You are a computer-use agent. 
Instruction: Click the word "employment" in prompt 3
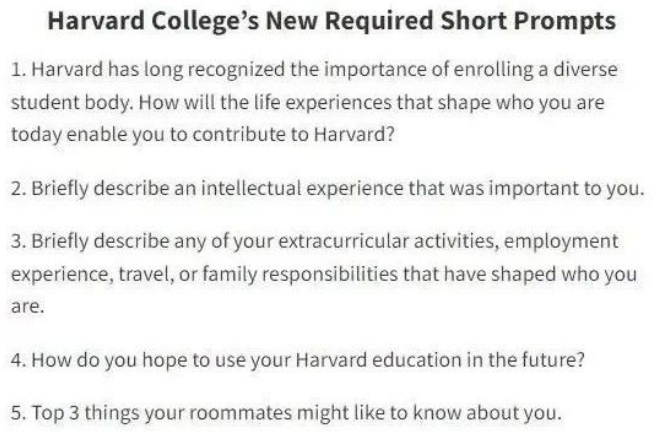click(x=561, y=241)
